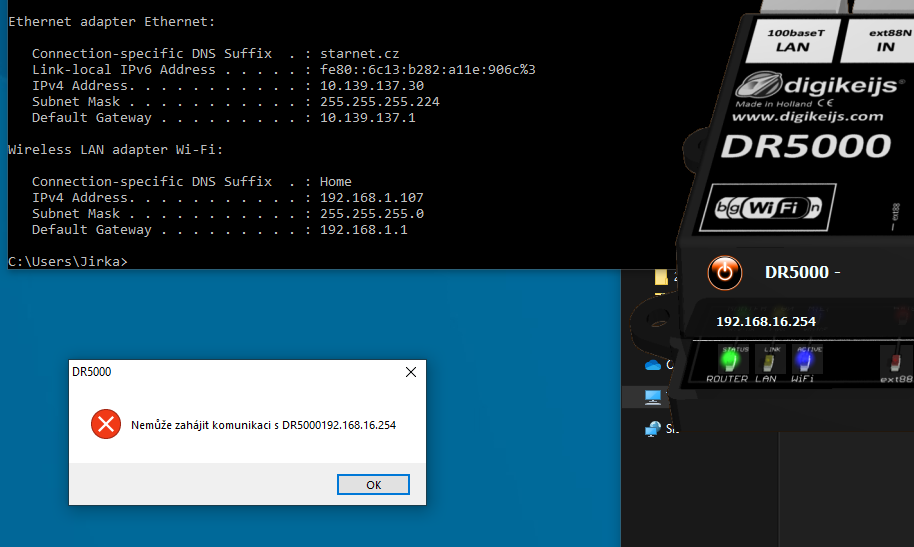Click OK in the DR5000 error dialog

point(373,485)
